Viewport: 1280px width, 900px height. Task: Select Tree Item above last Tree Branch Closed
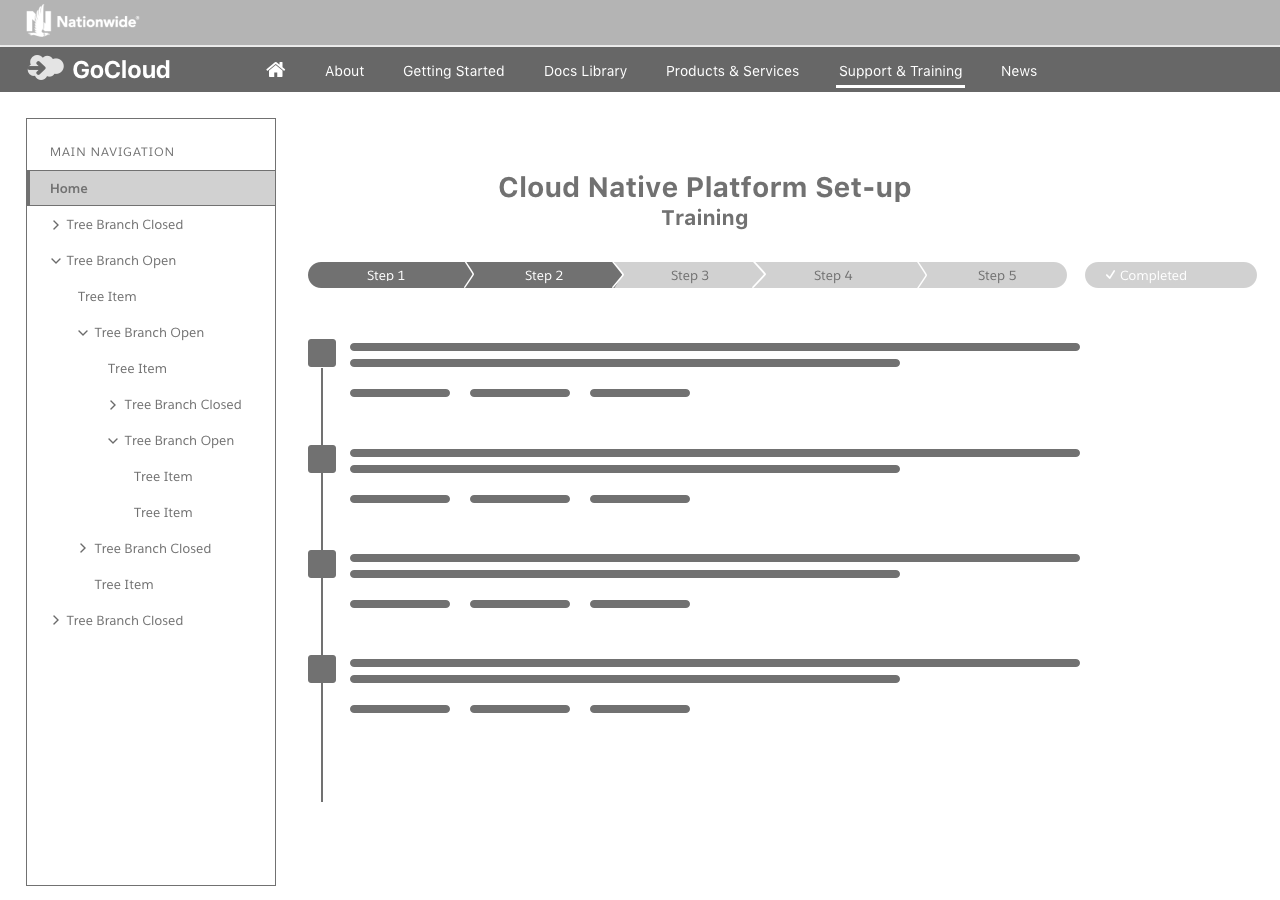point(124,584)
